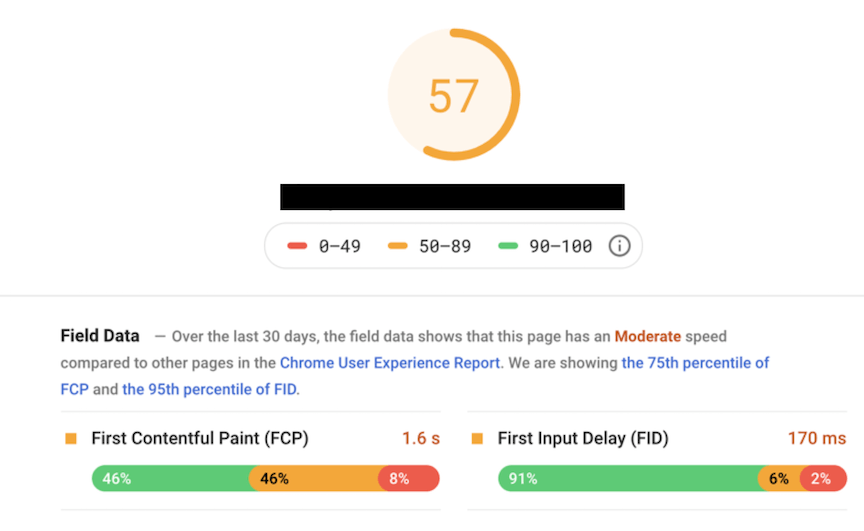The image size is (864, 531).
Task: Click the green 91% FID bar segment
Action: (x=627, y=479)
